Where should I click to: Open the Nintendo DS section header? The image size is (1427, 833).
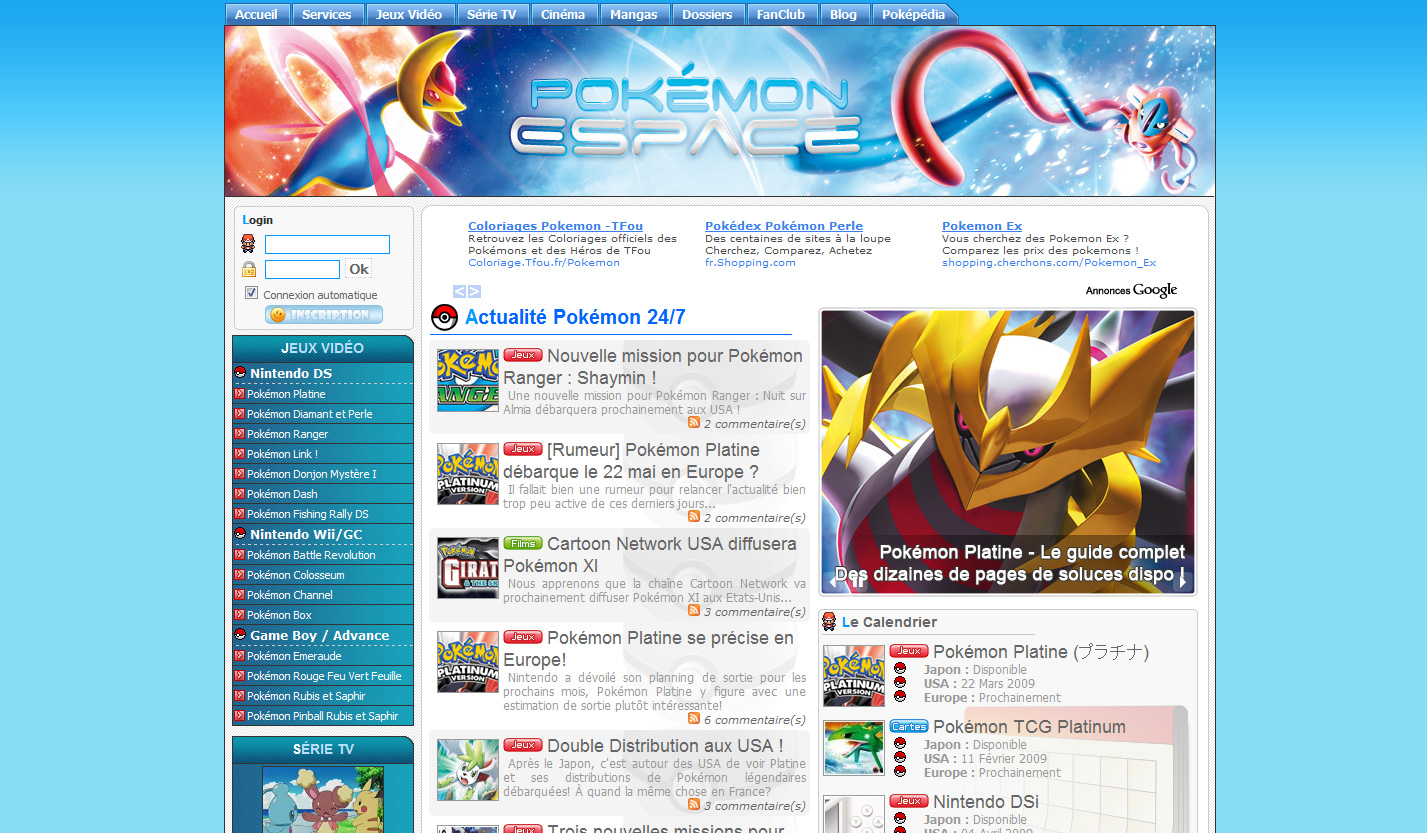(323, 373)
